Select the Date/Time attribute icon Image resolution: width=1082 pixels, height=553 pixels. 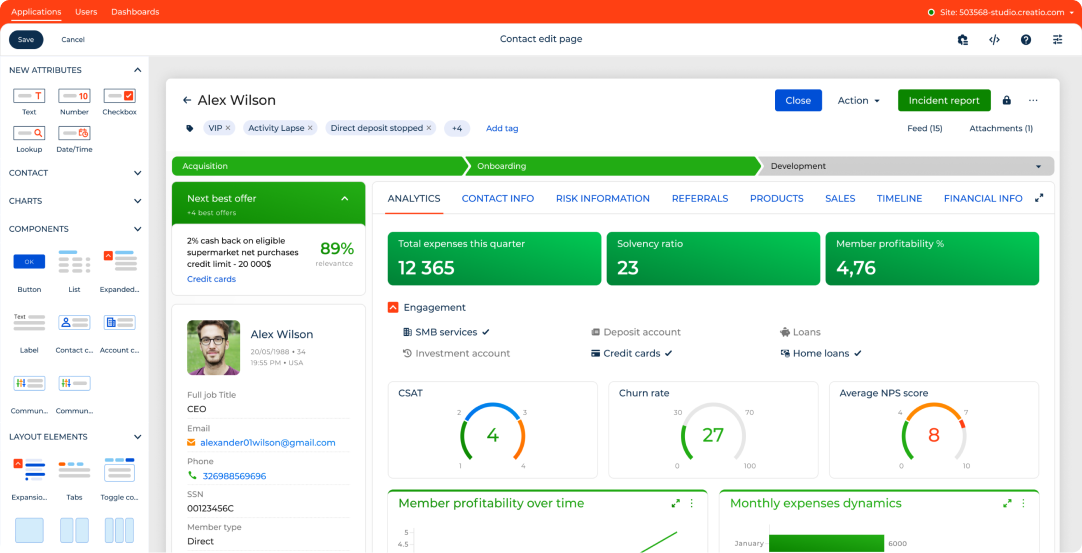74,132
